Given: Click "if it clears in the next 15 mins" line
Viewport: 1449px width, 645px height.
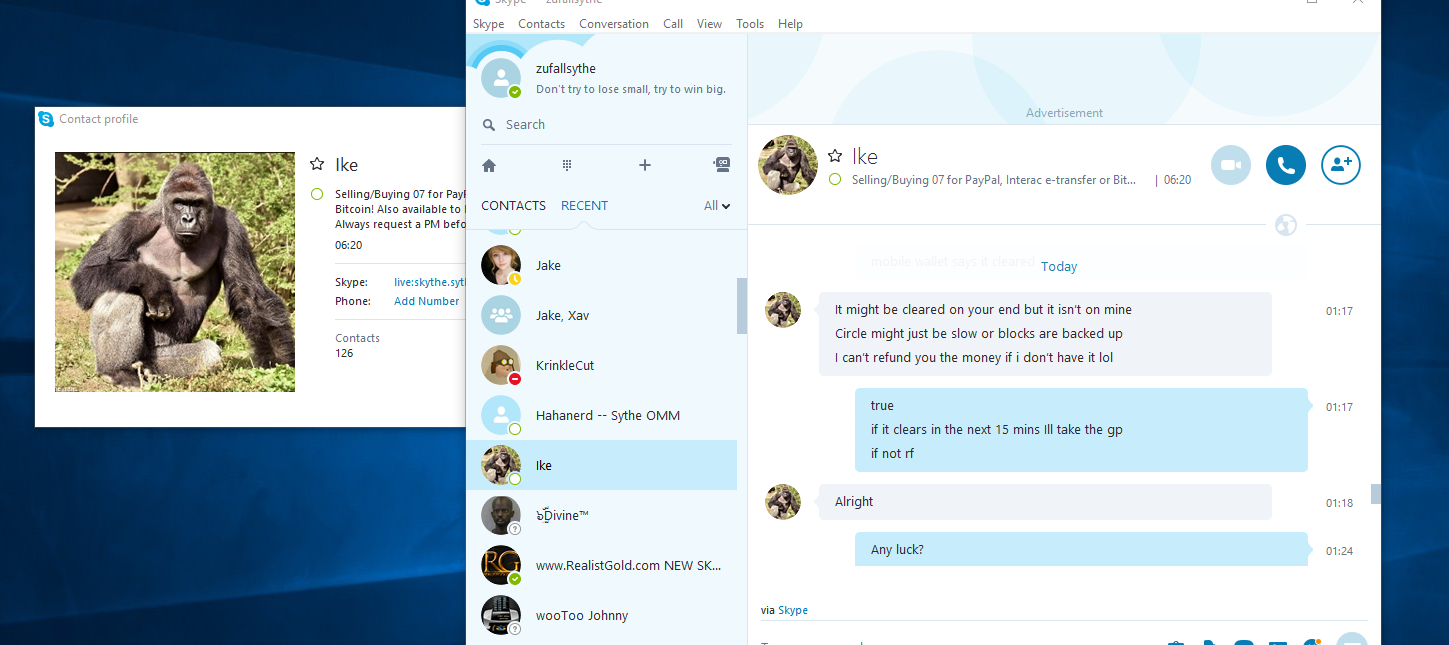Looking at the screenshot, I should pos(997,430).
